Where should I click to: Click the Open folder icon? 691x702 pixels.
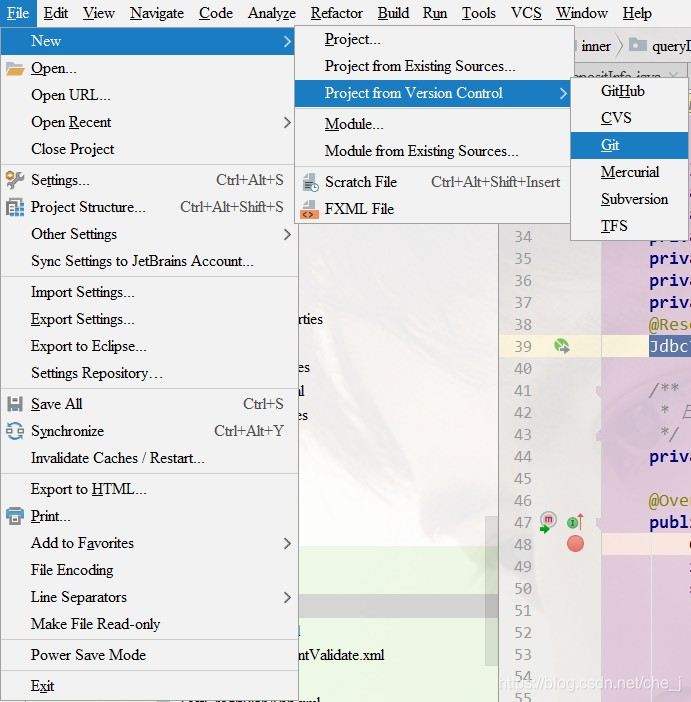[x=15, y=68]
